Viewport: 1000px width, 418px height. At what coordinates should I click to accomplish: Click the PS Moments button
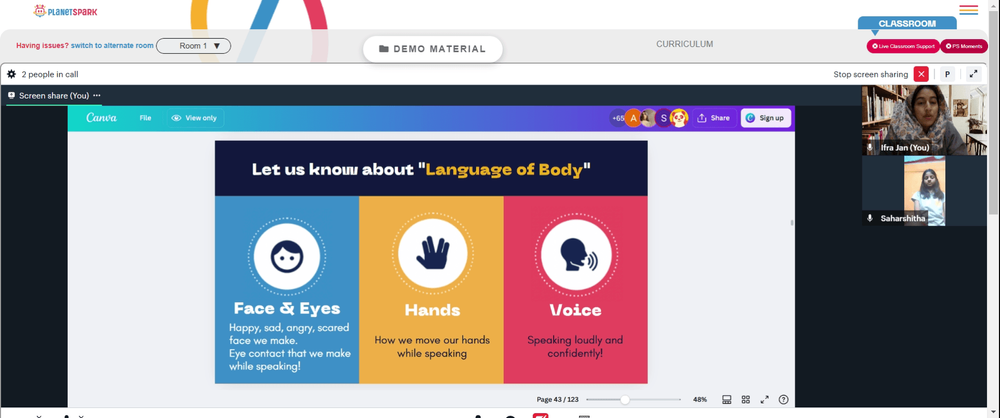(x=964, y=46)
